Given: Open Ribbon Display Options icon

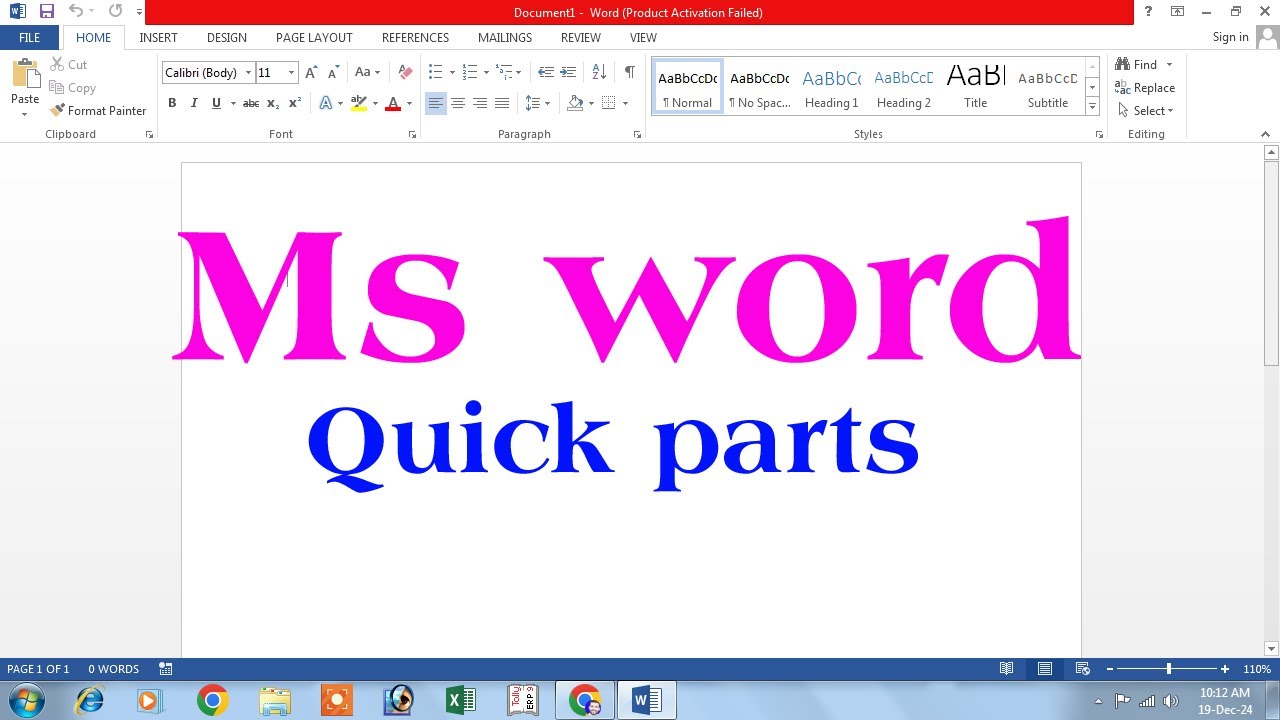Looking at the screenshot, I should coord(1178,12).
